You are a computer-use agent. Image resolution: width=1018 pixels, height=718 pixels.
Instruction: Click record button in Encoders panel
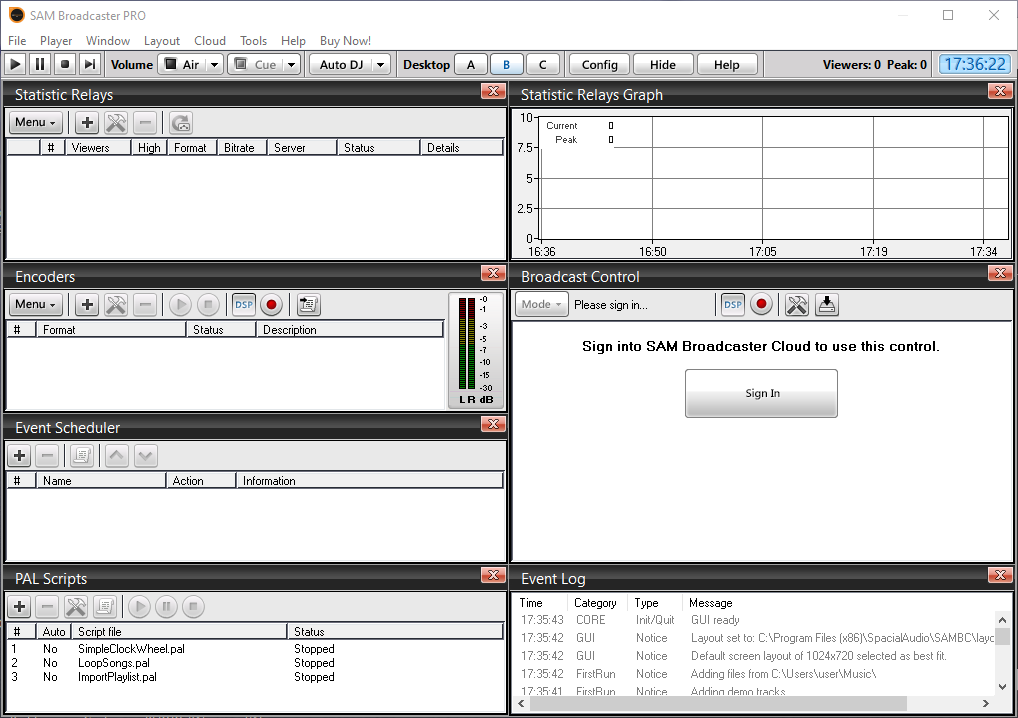click(x=271, y=304)
